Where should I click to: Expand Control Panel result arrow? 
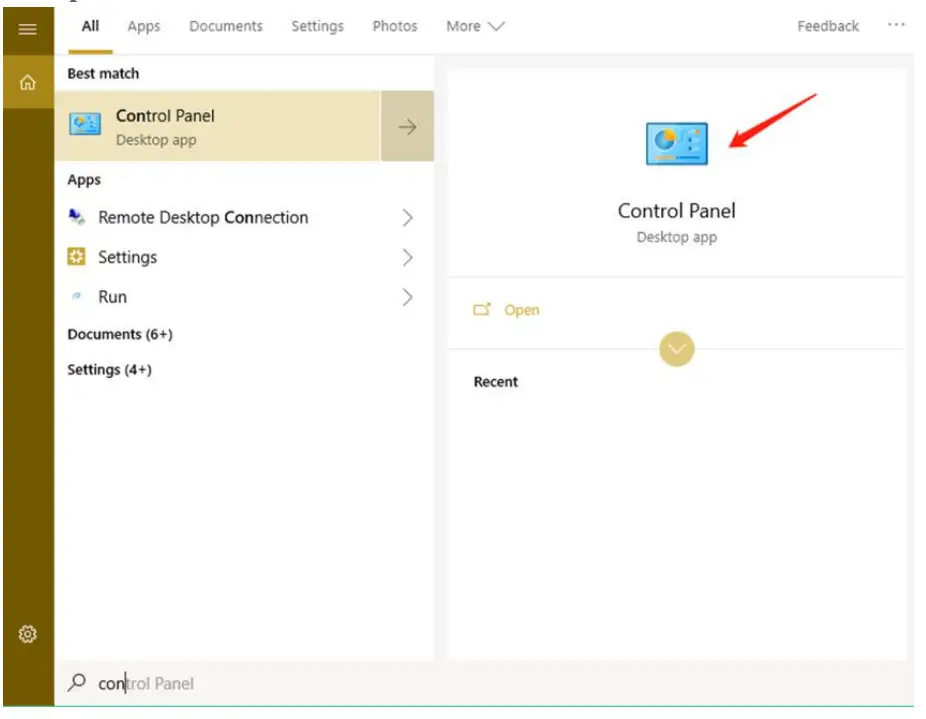407,126
